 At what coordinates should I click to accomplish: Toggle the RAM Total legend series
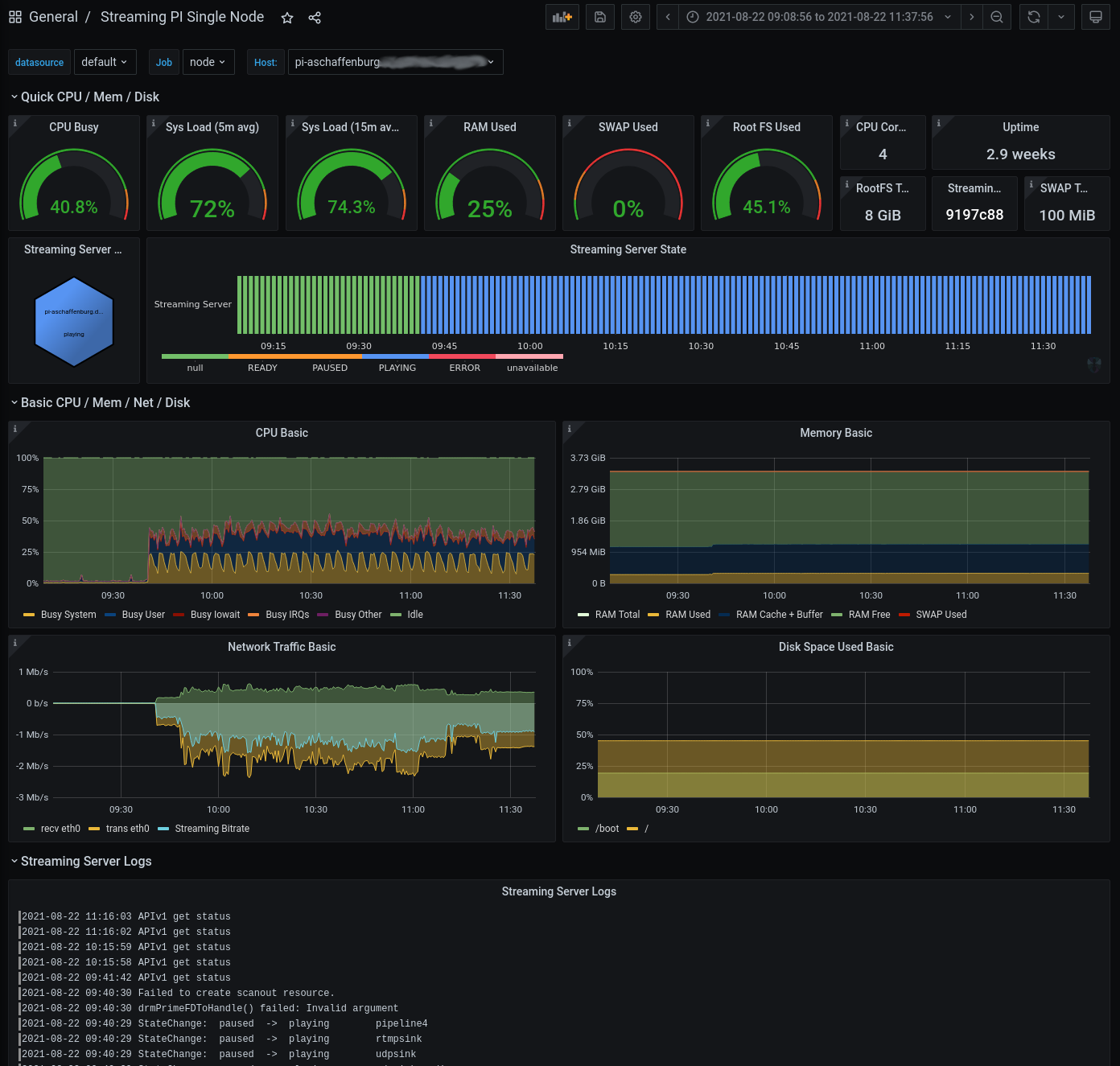coord(617,615)
